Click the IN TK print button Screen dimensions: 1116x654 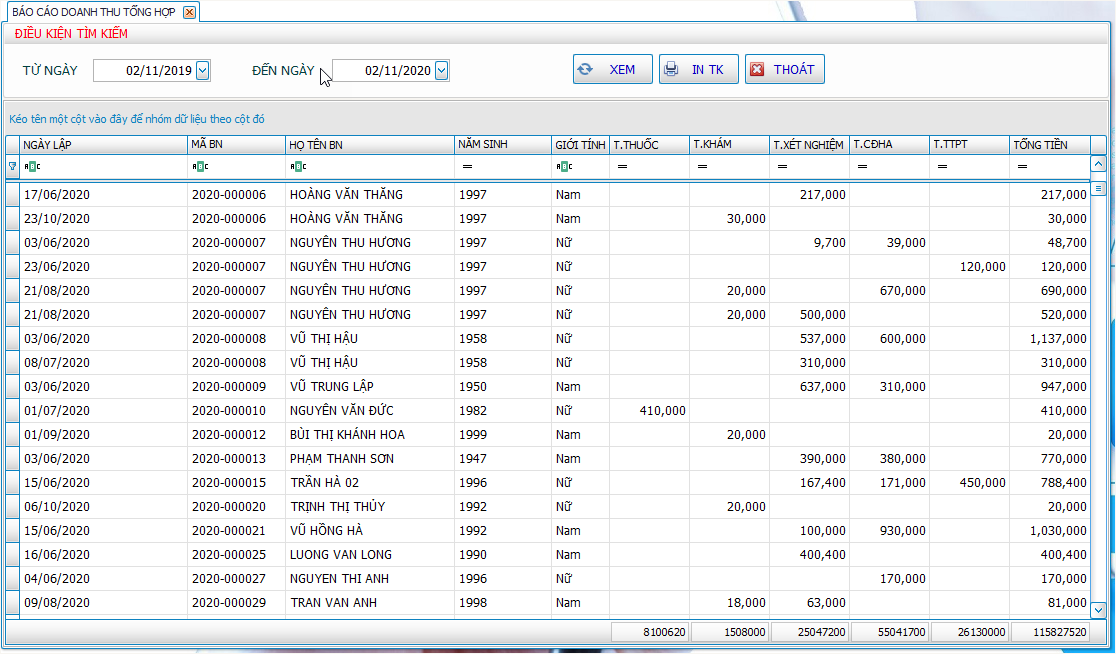(x=699, y=70)
